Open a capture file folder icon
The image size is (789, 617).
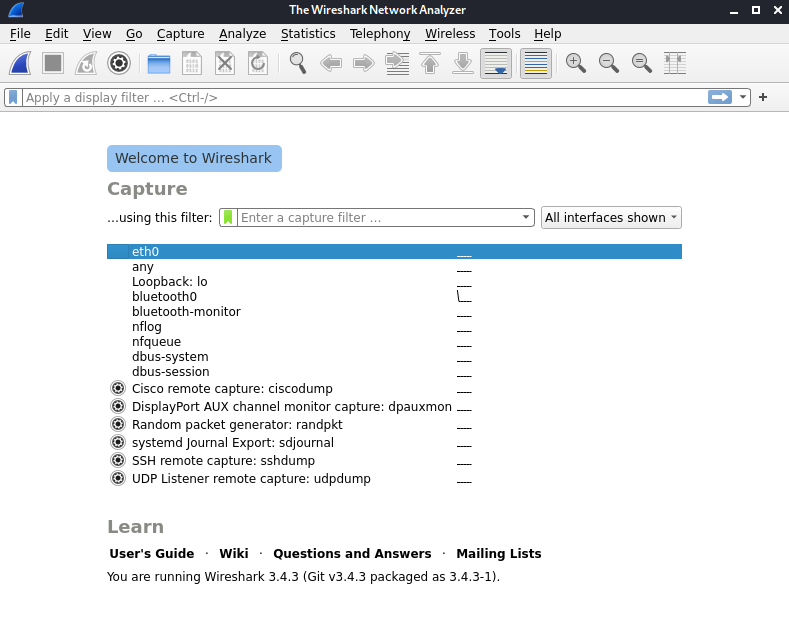coord(159,63)
